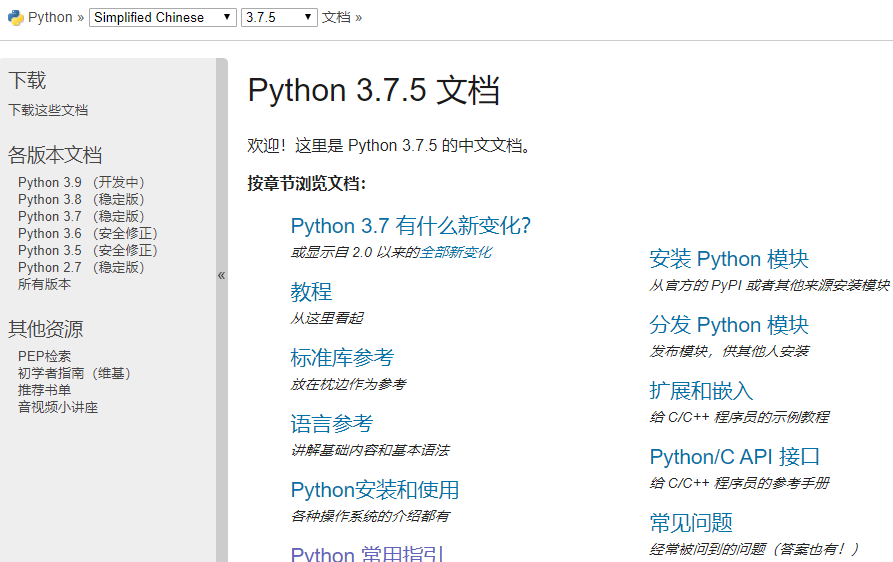Open the 3.7.5 version dropdown

(279, 18)
